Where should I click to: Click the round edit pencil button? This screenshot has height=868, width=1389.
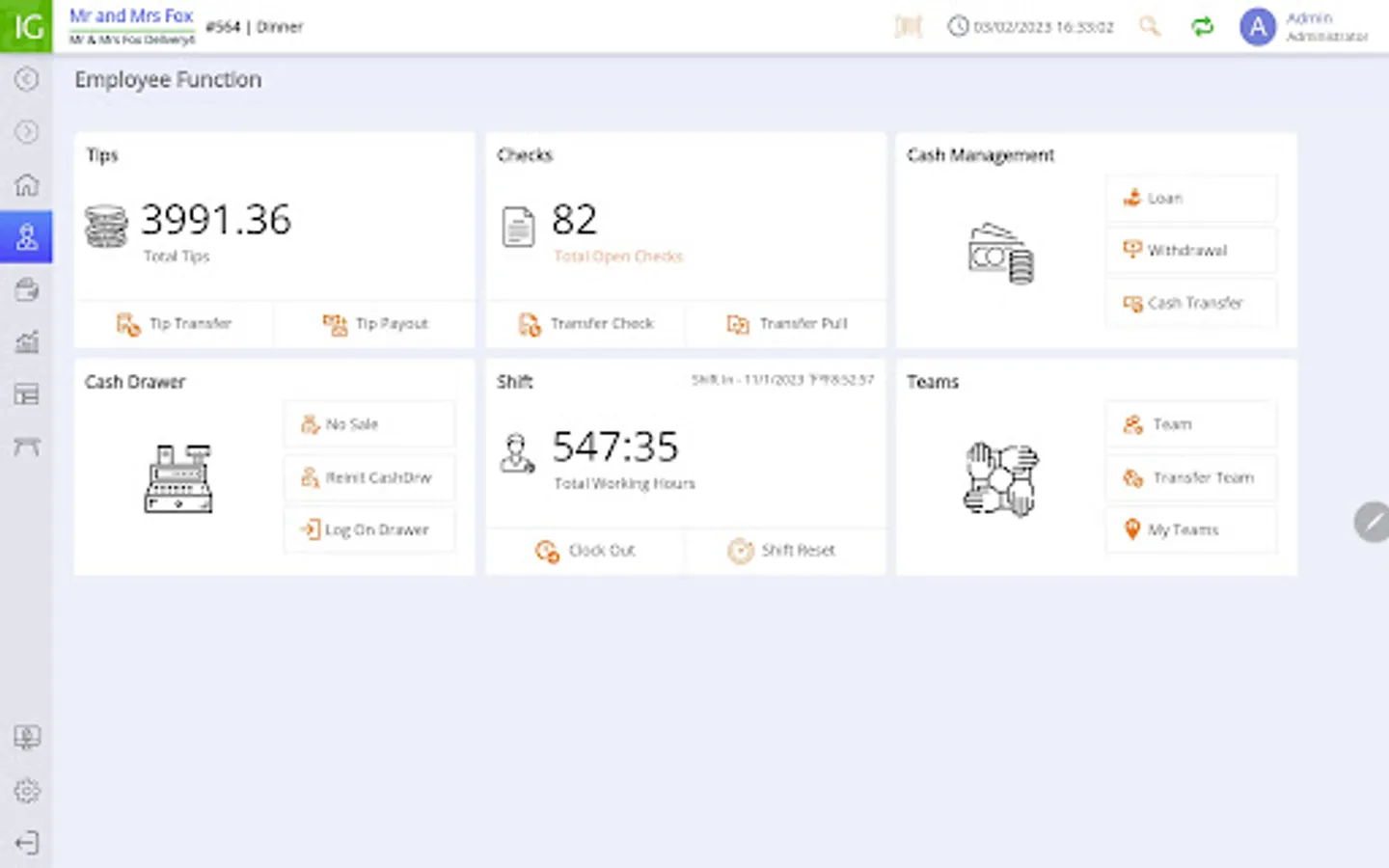coord(1372,522)
